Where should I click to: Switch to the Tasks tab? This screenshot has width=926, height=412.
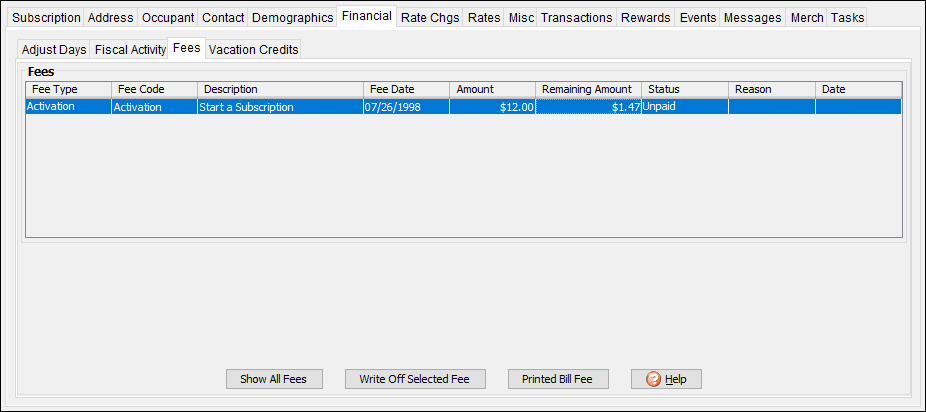[x=847, y=18]
